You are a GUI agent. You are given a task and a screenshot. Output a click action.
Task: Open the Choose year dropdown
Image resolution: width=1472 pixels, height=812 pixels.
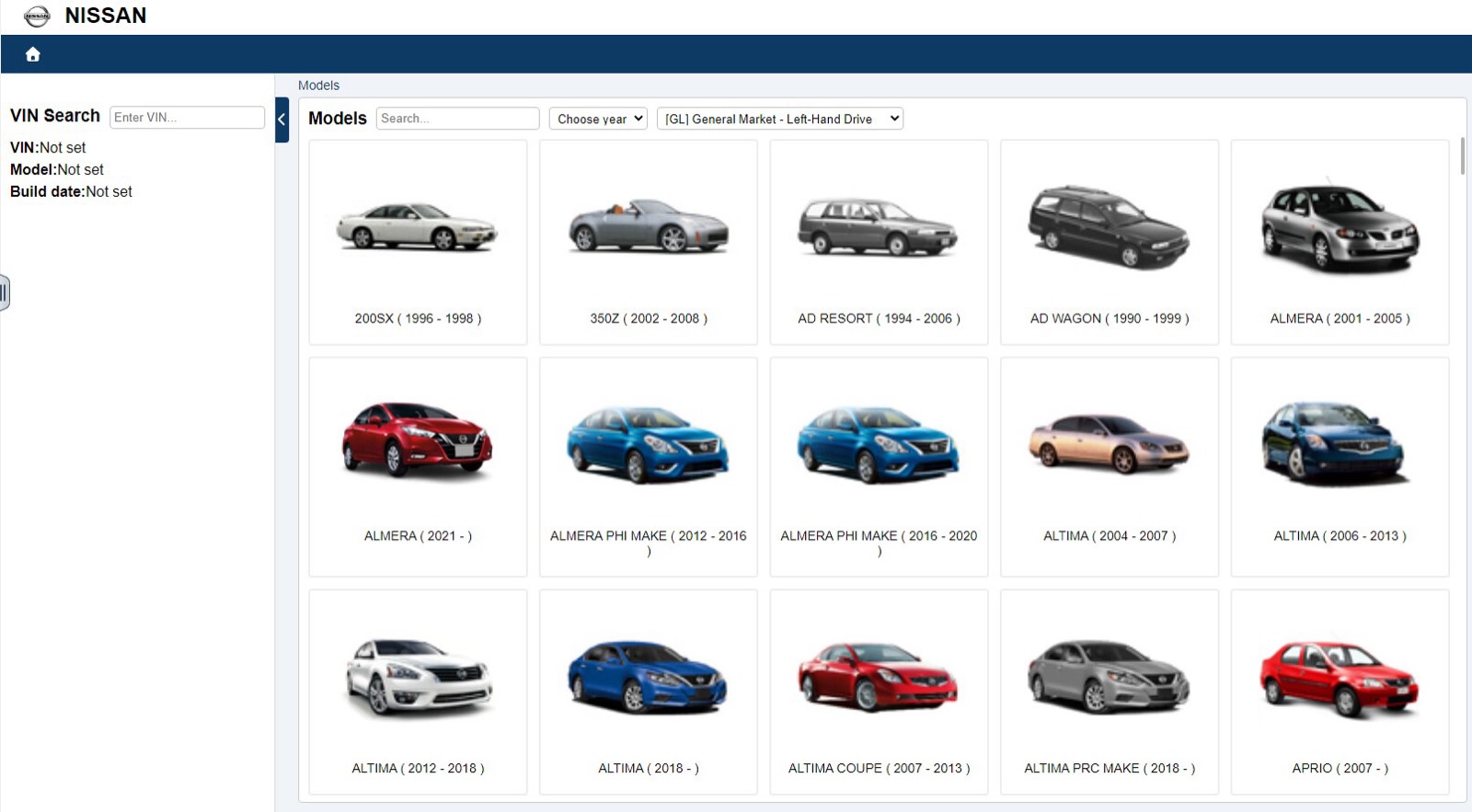click(x=599, y=119)
